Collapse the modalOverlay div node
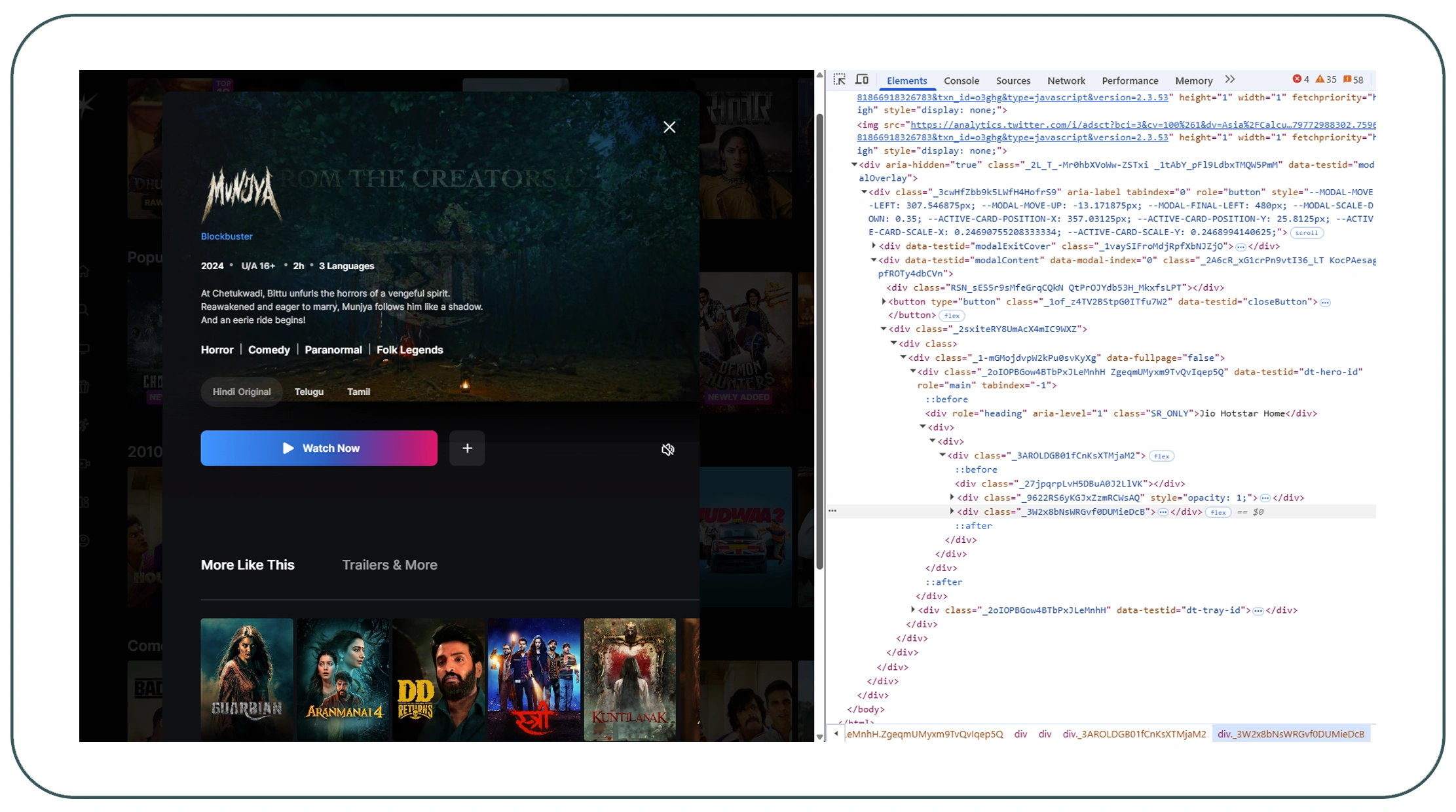1456x812 pixels. [854, 164]
